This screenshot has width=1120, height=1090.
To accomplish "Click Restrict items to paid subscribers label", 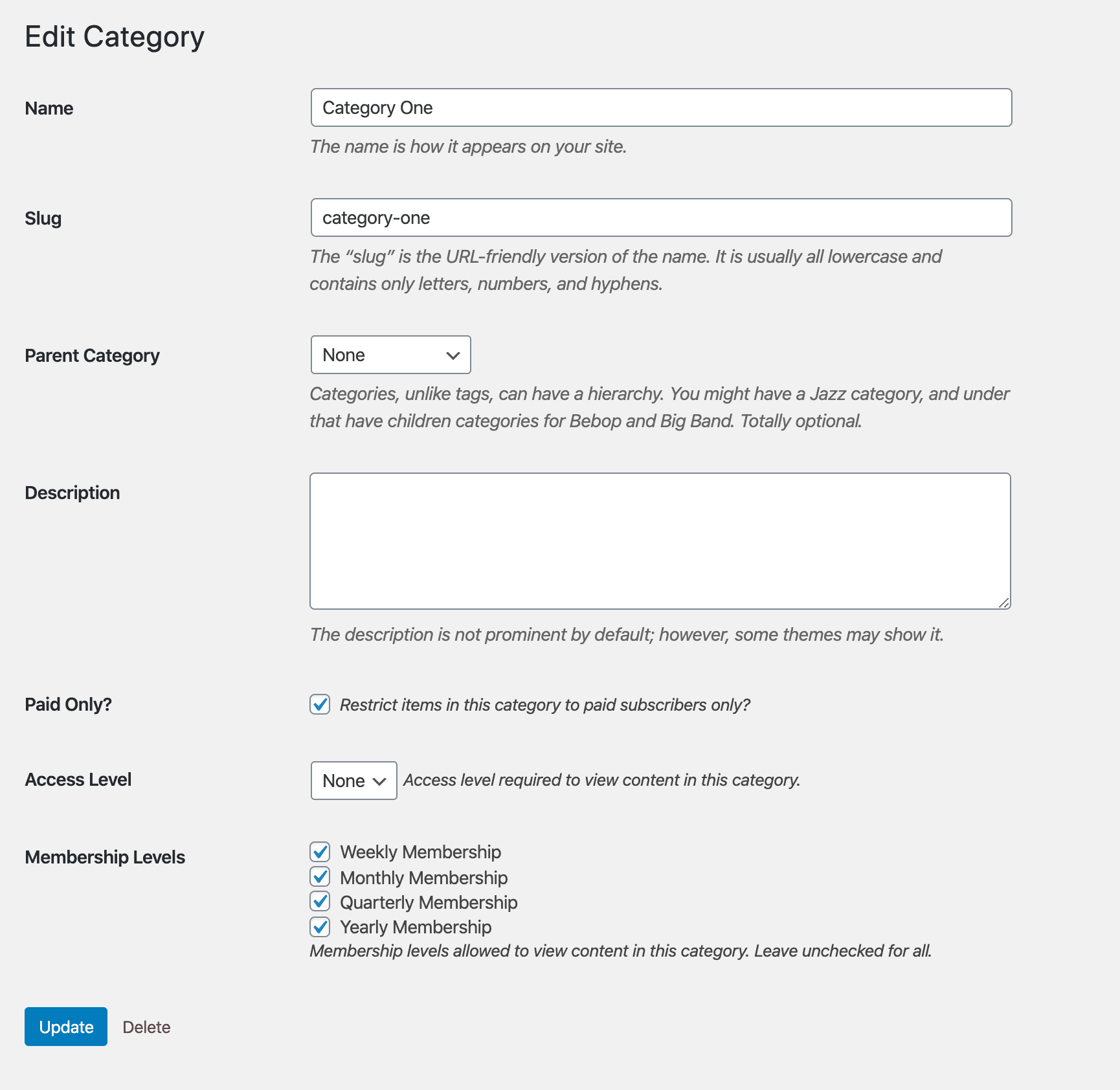I will point(544,705).
